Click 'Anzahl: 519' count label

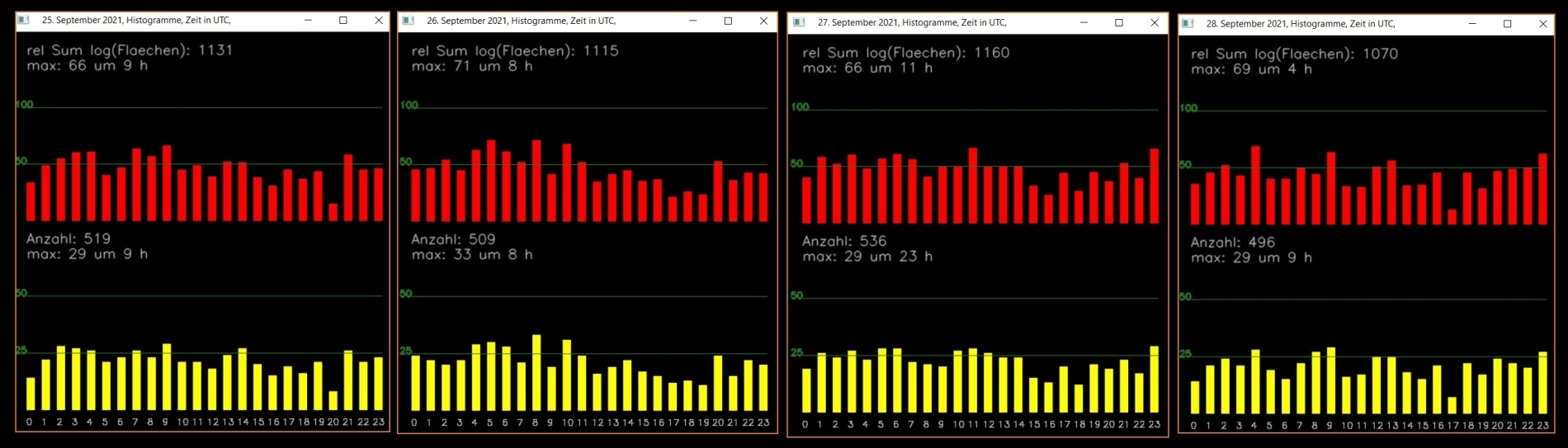pyautogui.click(x=68, y=238)
